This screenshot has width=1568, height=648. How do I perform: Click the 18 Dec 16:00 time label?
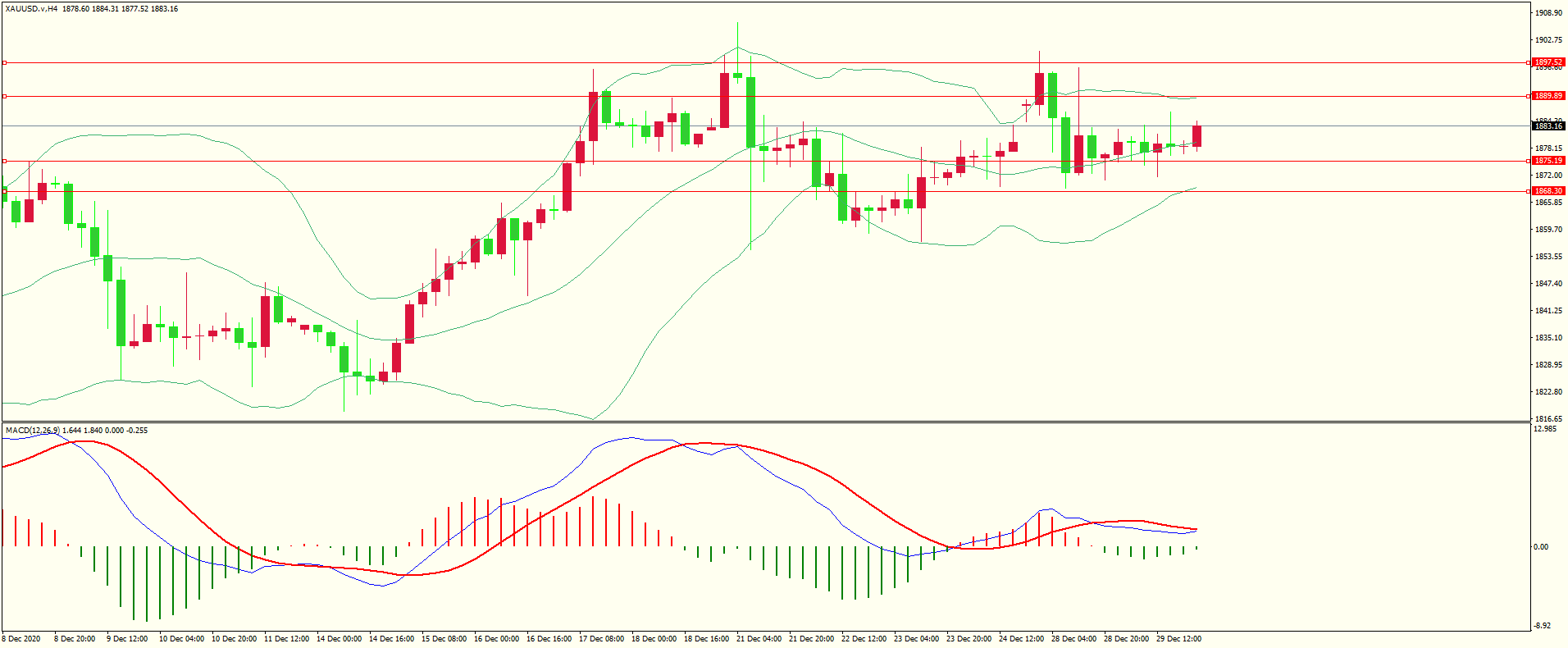tap(706, 639)
